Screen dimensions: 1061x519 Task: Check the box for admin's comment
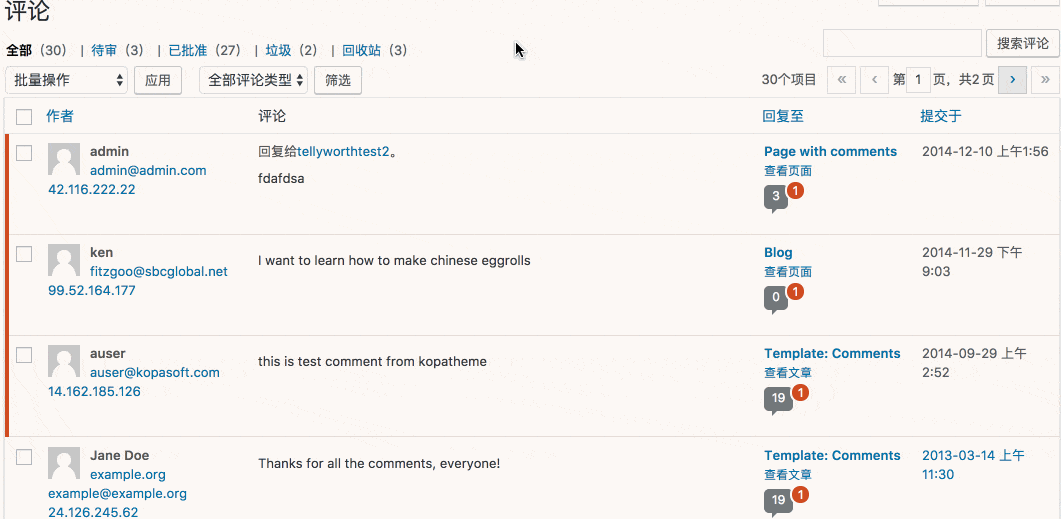point(25,153)
